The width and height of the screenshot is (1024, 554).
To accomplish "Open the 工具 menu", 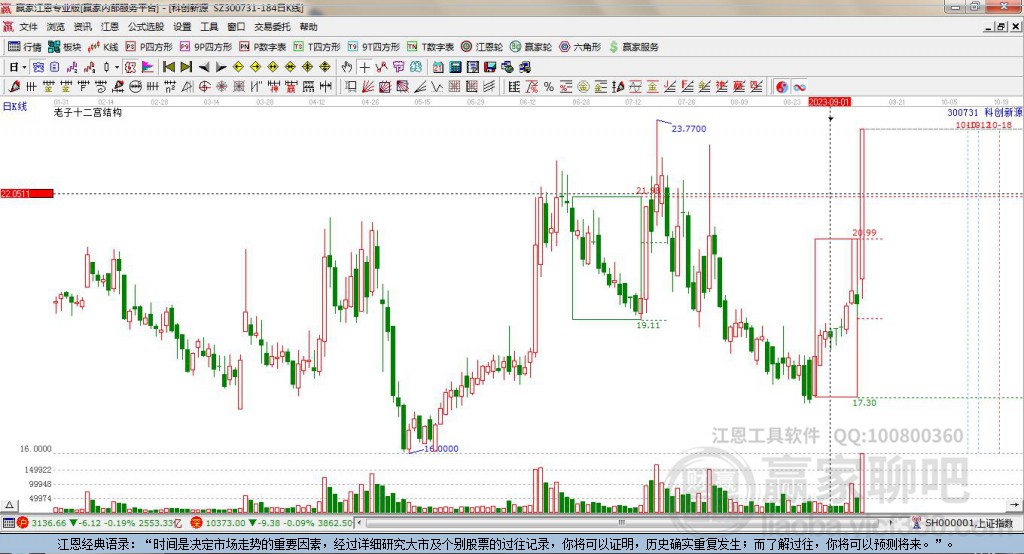I will [x=209, y=27].
